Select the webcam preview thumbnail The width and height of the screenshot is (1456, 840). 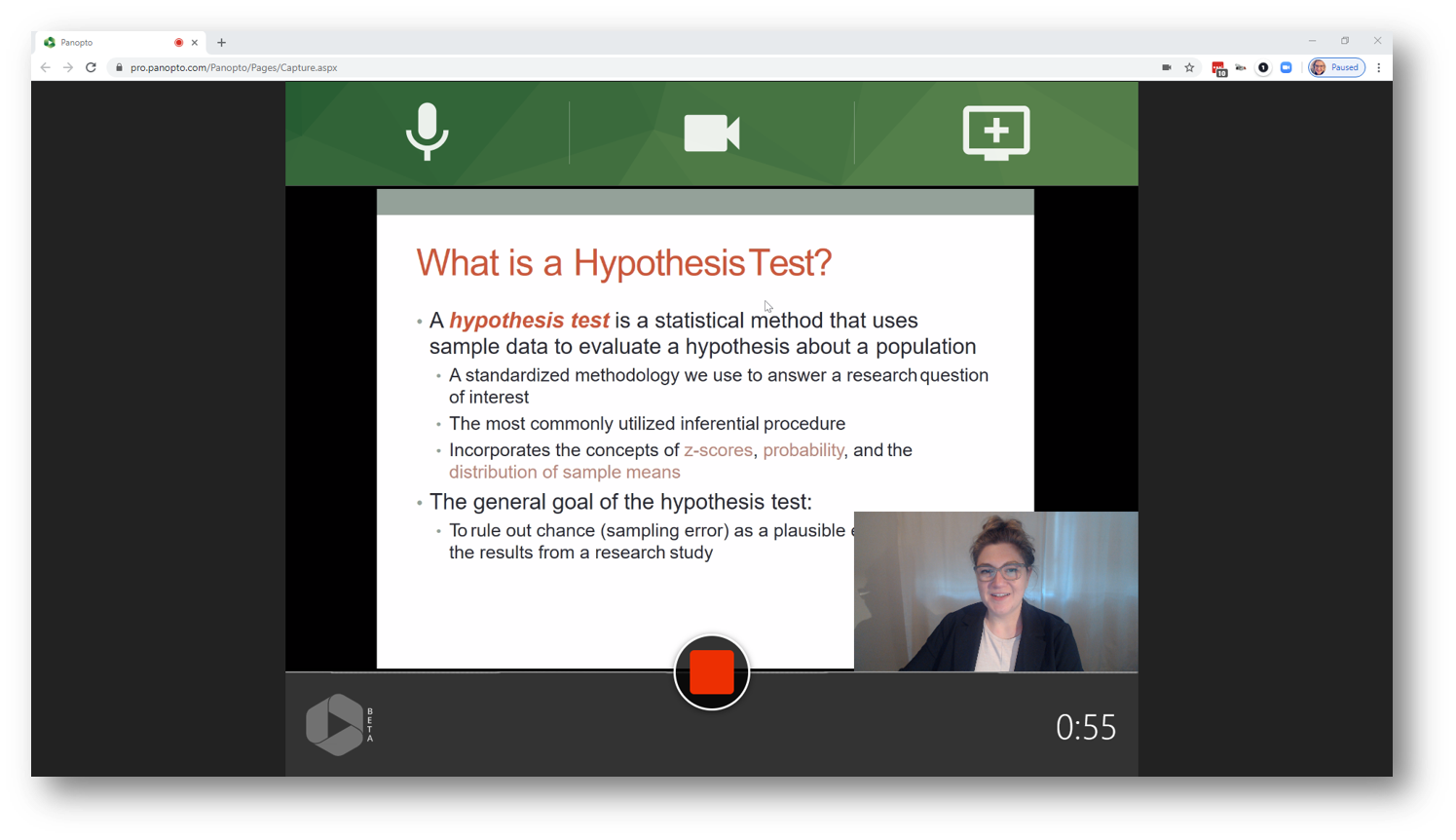995,592
